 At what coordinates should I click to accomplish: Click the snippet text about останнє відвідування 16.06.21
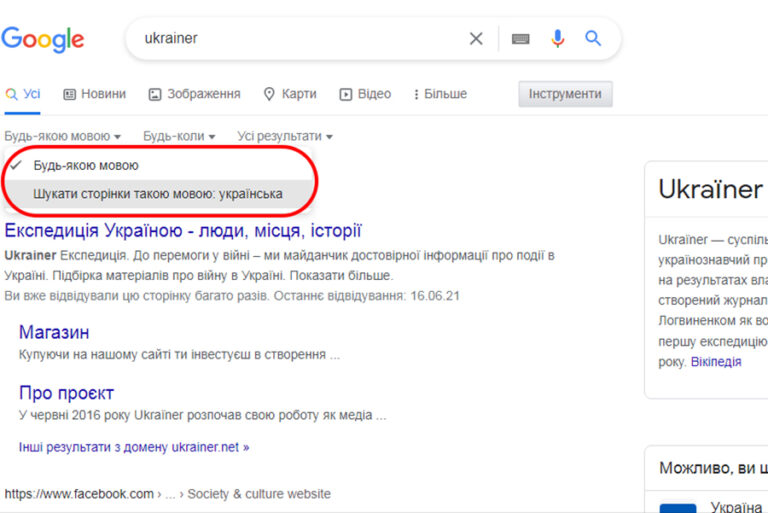point(232,296)
